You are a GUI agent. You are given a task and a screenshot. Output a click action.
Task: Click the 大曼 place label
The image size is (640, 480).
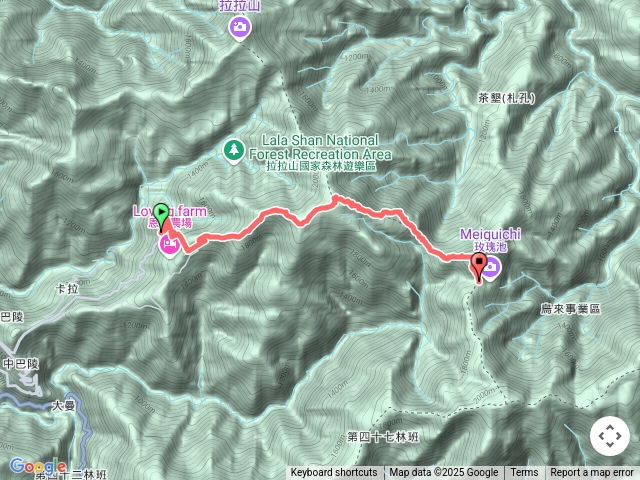(64, 406)
